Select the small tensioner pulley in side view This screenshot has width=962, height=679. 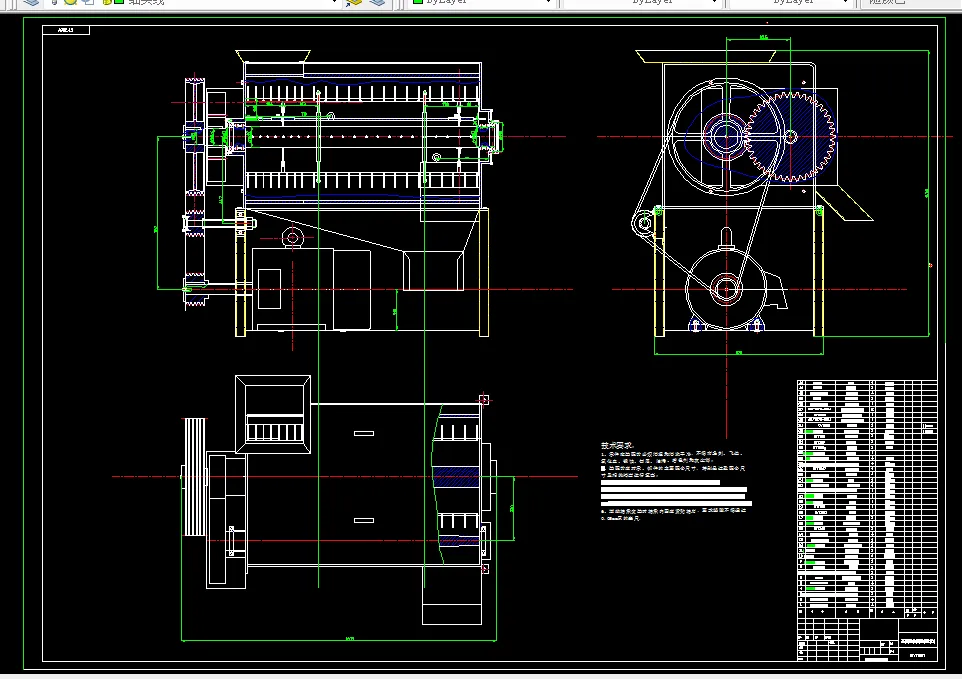click(644, 223)
